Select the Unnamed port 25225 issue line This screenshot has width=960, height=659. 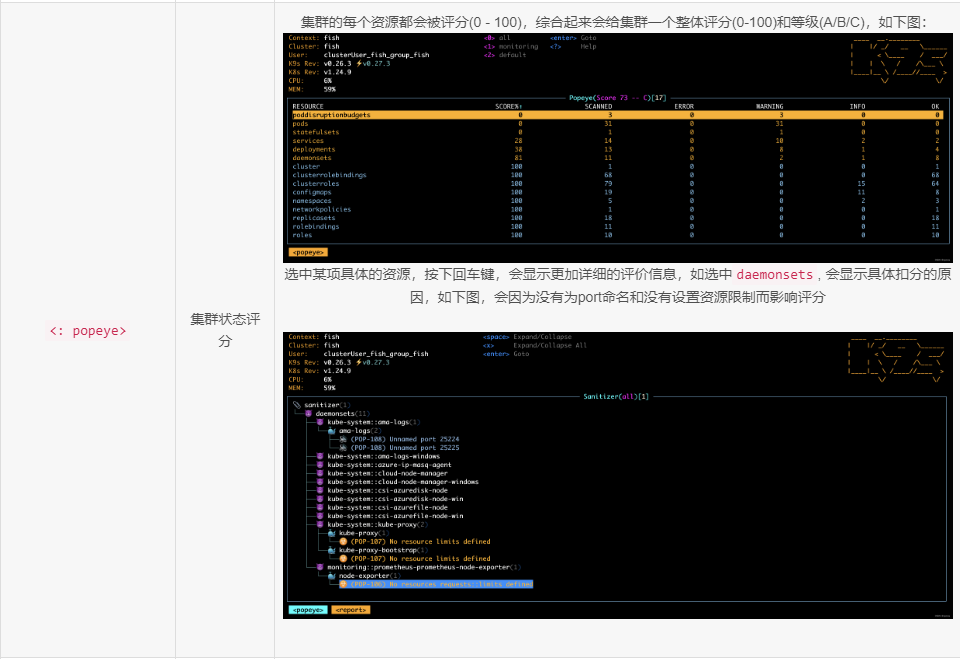tap(405, 448)
